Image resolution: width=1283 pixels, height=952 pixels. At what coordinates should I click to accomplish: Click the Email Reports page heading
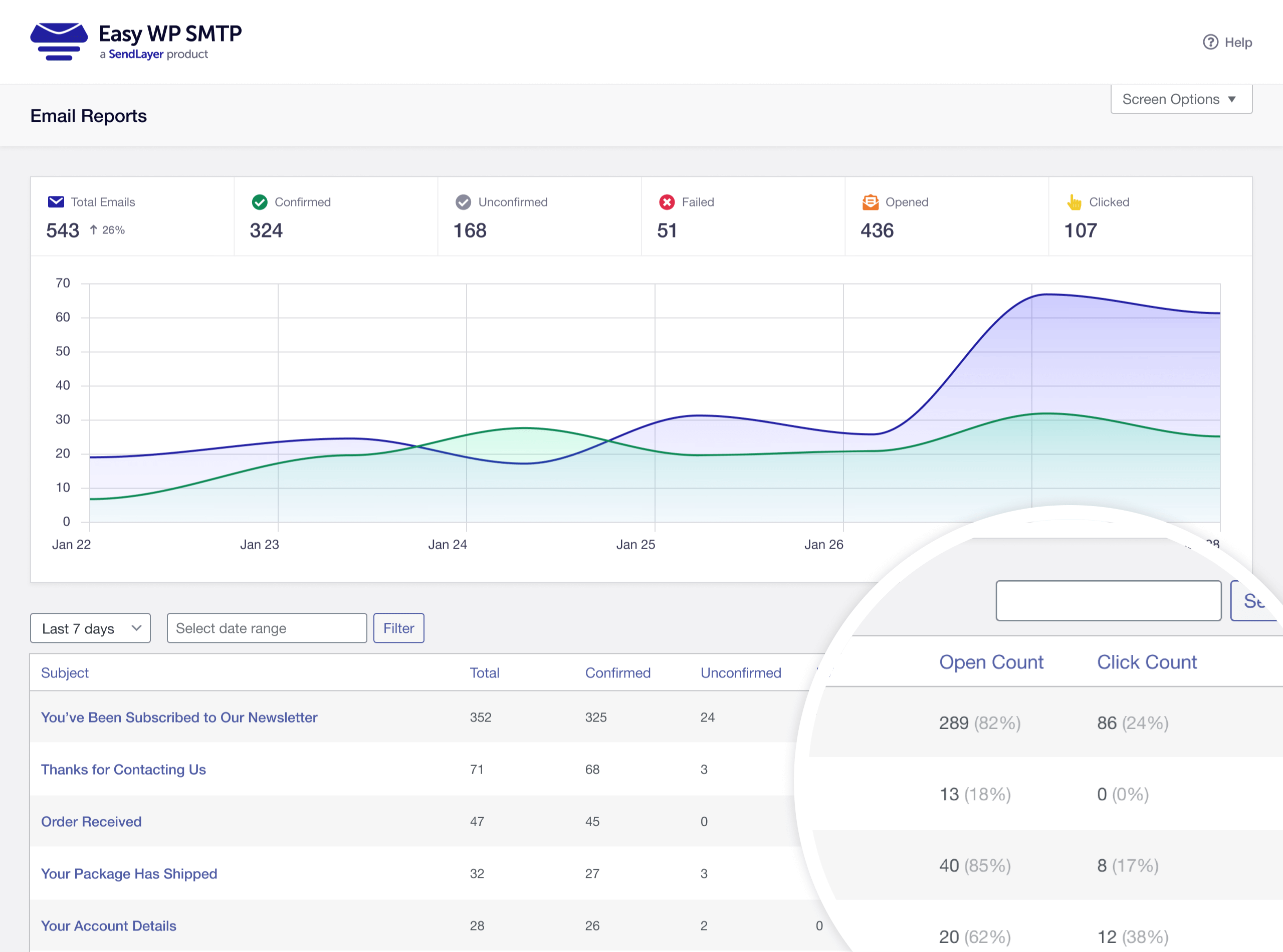pyautogui.click(x=89, y=116)
